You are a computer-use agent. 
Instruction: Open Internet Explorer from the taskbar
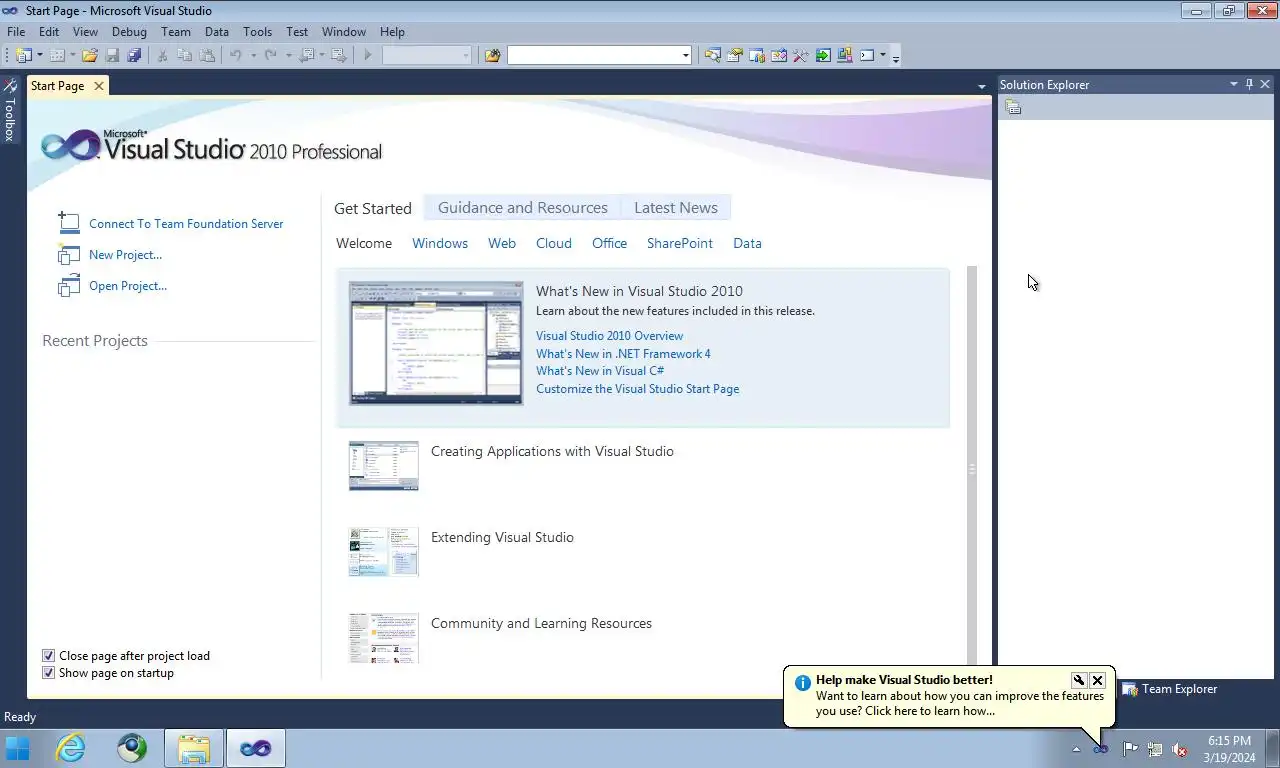pos(70,748)
